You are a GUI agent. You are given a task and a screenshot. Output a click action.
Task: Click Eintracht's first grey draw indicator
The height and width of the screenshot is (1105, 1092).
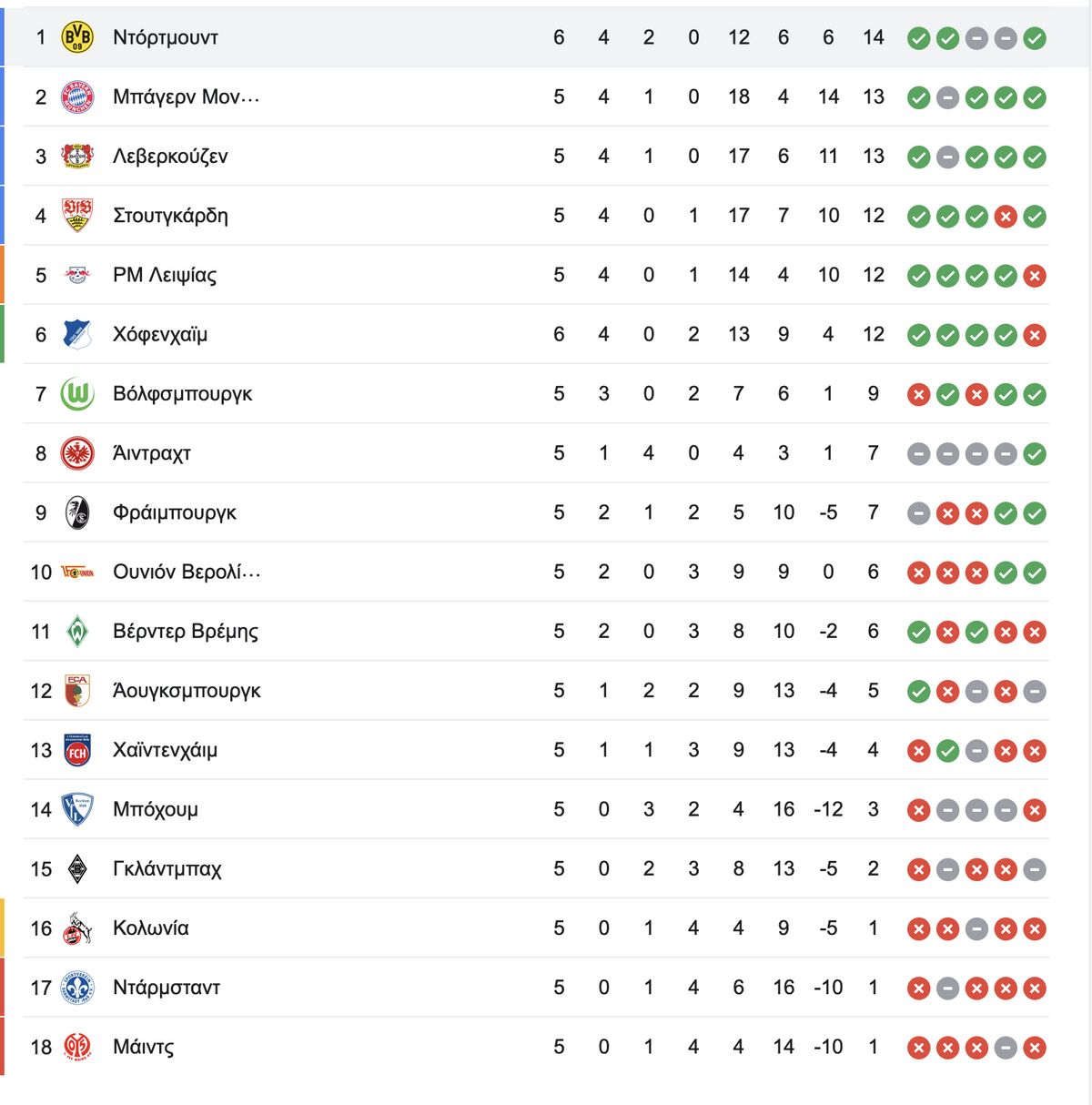(919, 454)
